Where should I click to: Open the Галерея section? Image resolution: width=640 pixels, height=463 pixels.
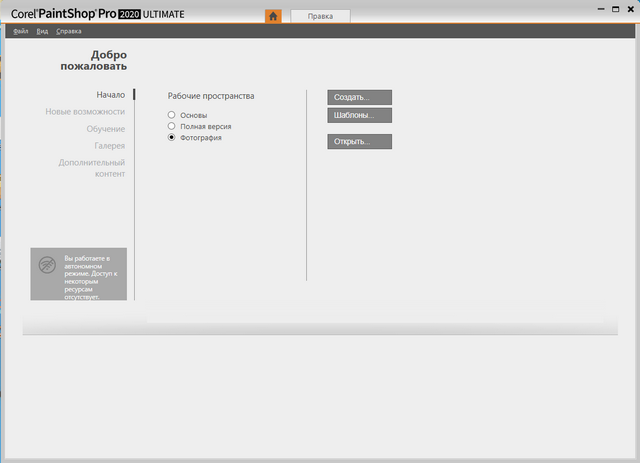pyautogui.click(x=109, y=146)
